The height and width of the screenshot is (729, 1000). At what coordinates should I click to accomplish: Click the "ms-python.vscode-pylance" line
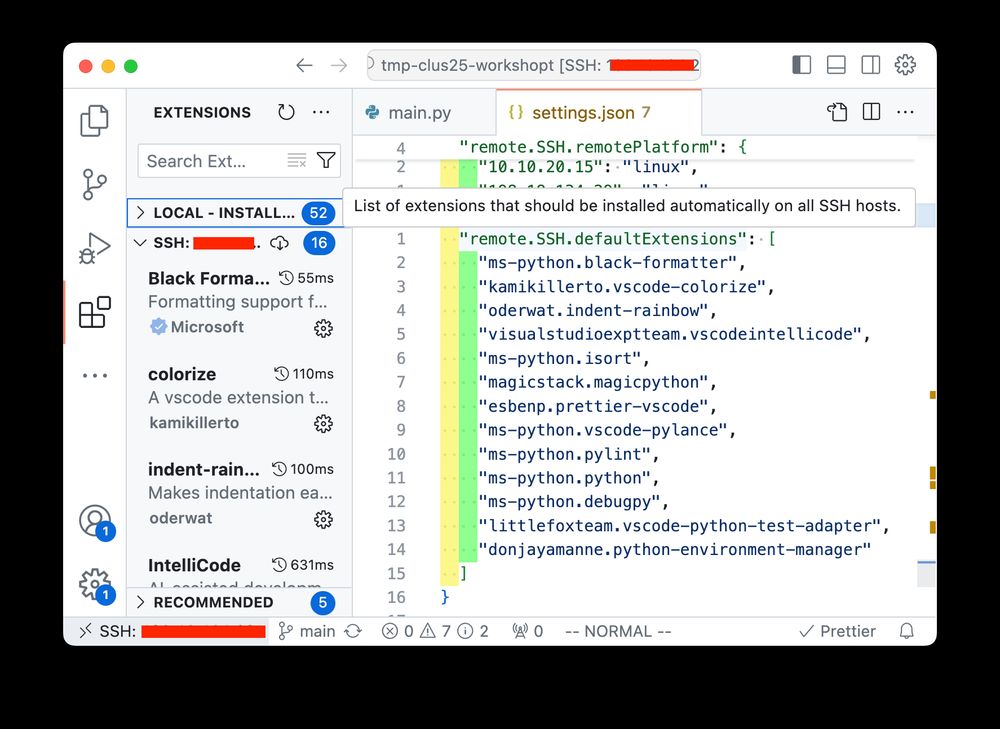(x=608, y=430)
